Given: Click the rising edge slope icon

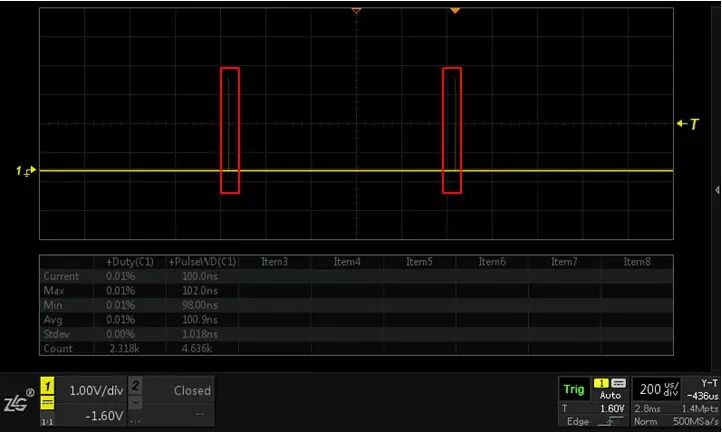Looking at the screenshot, I should 611,421.
